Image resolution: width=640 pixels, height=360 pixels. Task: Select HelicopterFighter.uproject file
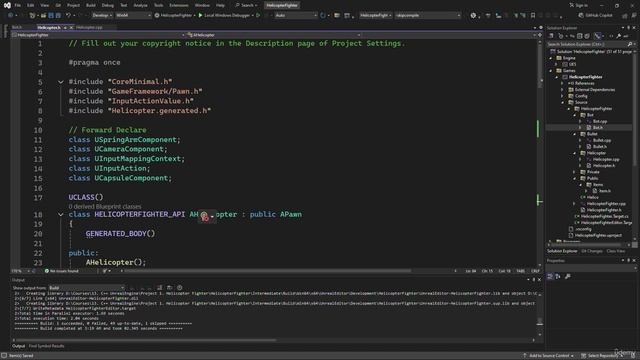coord(598,236)
